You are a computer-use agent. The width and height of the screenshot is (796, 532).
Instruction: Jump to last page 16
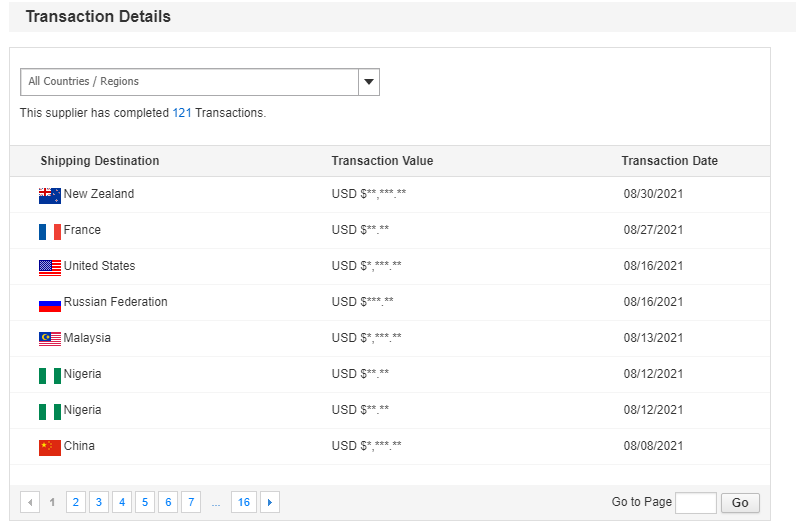coord(244,502)
